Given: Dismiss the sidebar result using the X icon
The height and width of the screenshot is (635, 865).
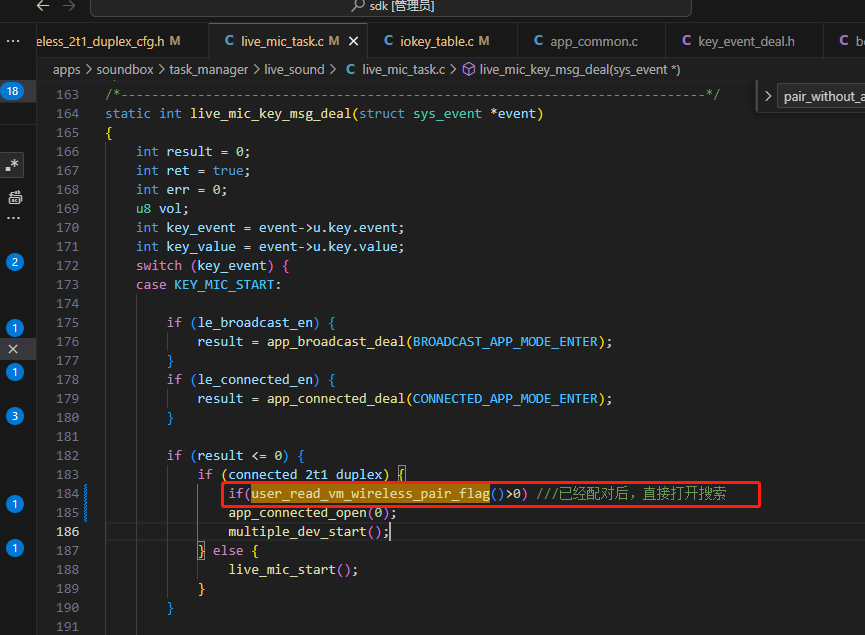Looking at the screenshot, I should point(13,349).
